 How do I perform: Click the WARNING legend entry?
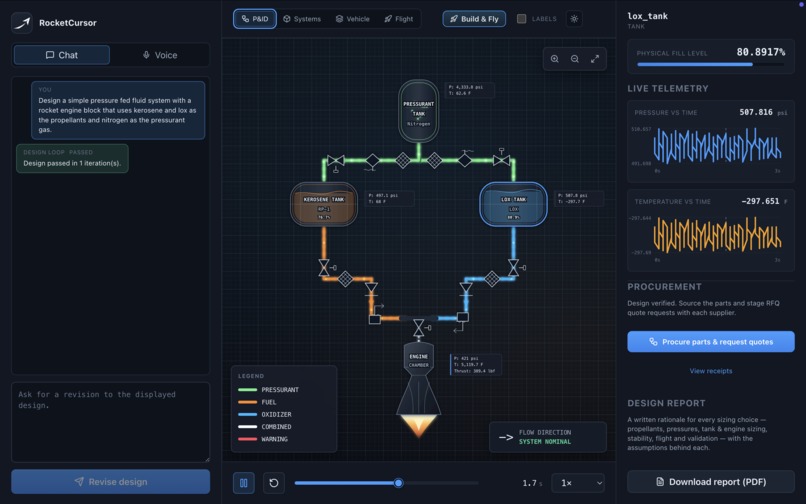[x=263, y=439]
